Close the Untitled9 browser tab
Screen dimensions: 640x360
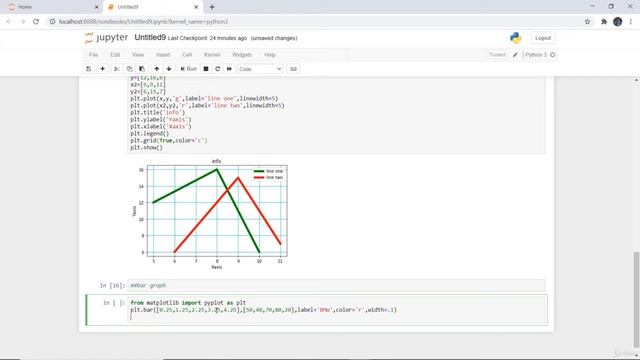(196, 7)
